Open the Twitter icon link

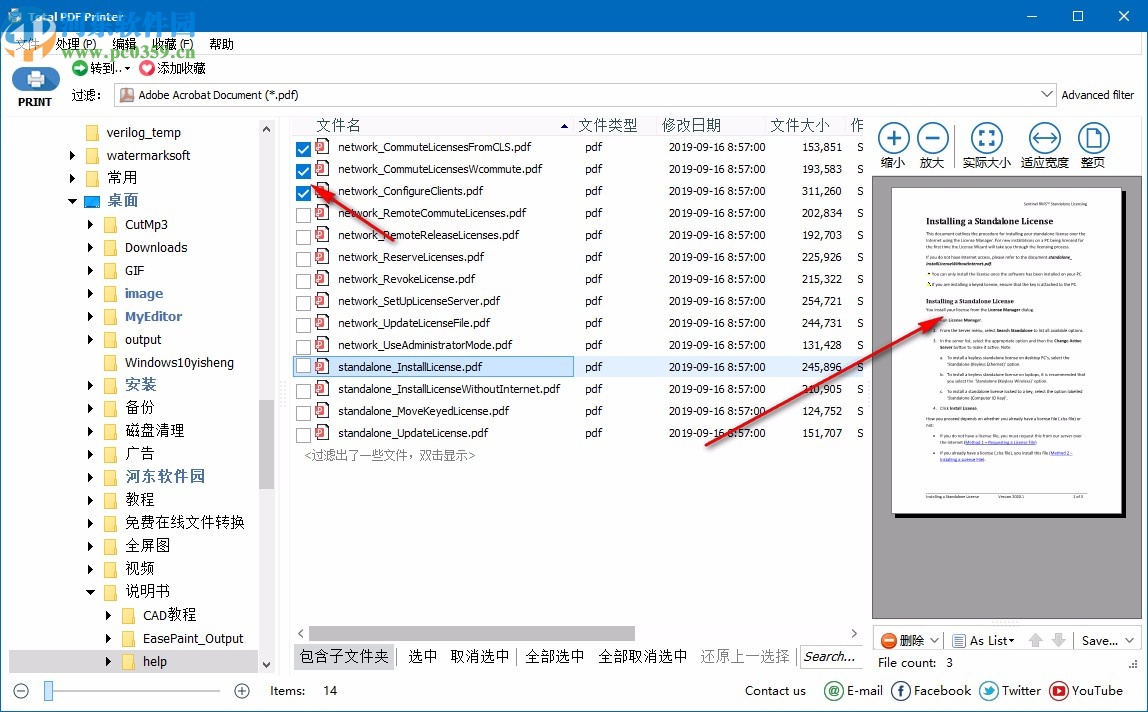pos(988,690)
